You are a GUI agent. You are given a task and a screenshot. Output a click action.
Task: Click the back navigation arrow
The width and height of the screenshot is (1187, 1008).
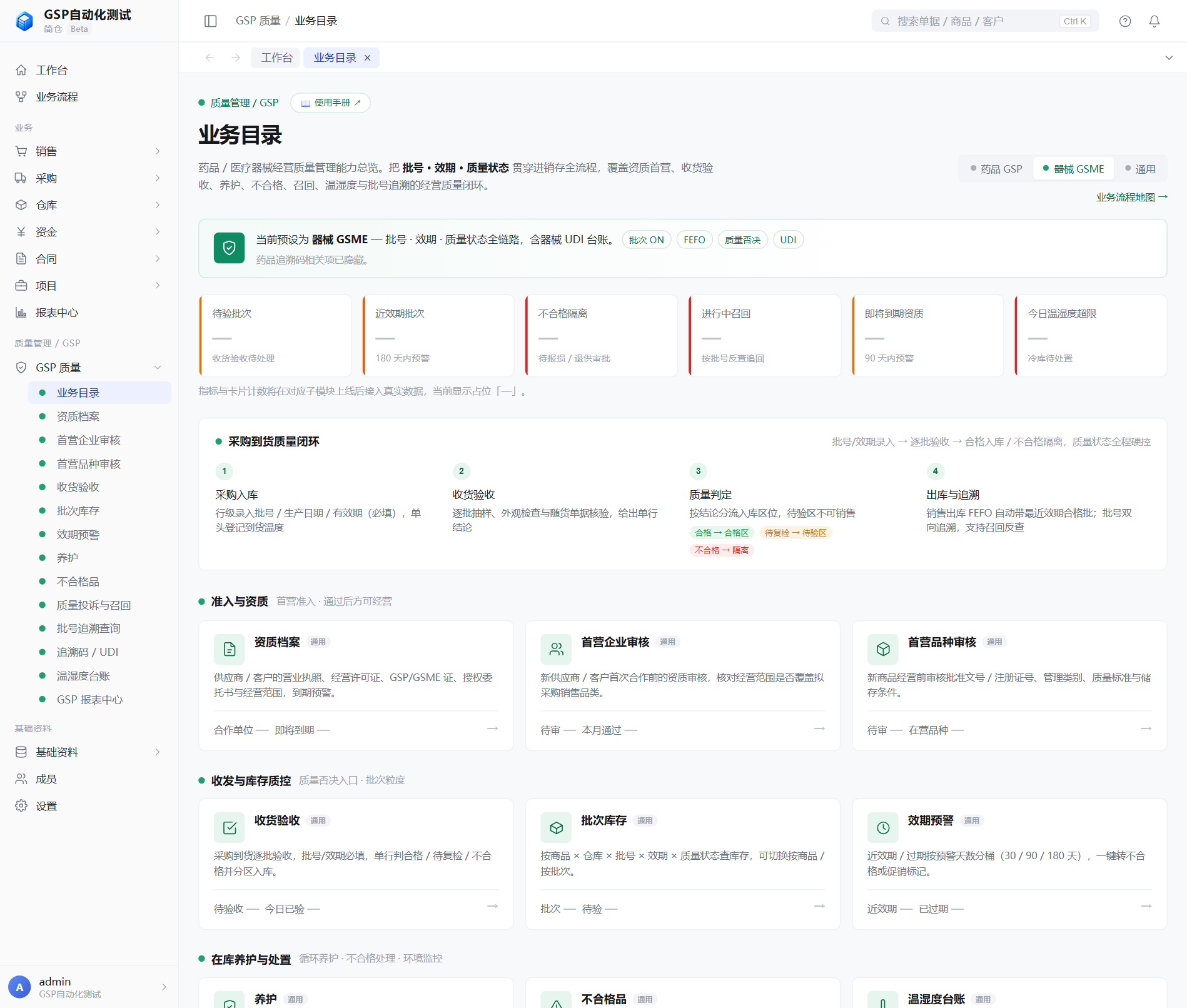click(210, 58)
